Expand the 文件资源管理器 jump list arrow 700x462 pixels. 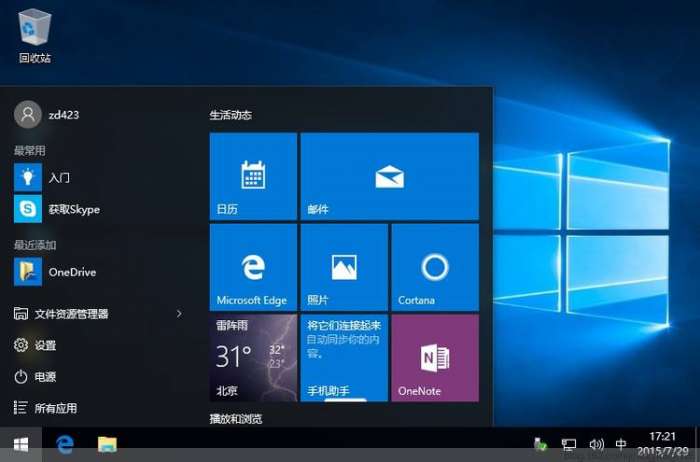(x=179, y=314)
